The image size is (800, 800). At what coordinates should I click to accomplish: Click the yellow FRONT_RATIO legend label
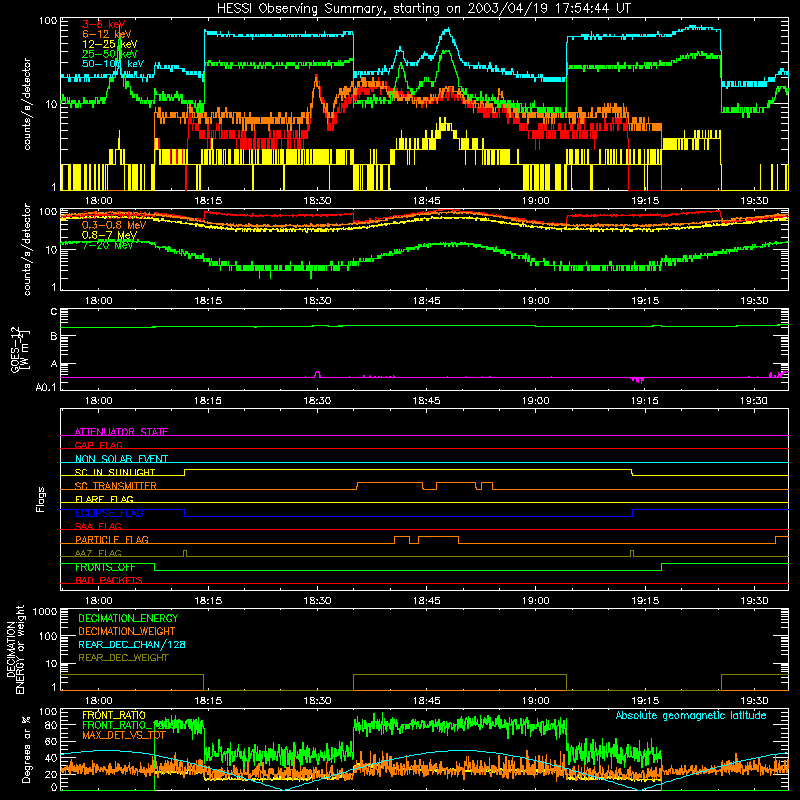[x=114, y=715]
